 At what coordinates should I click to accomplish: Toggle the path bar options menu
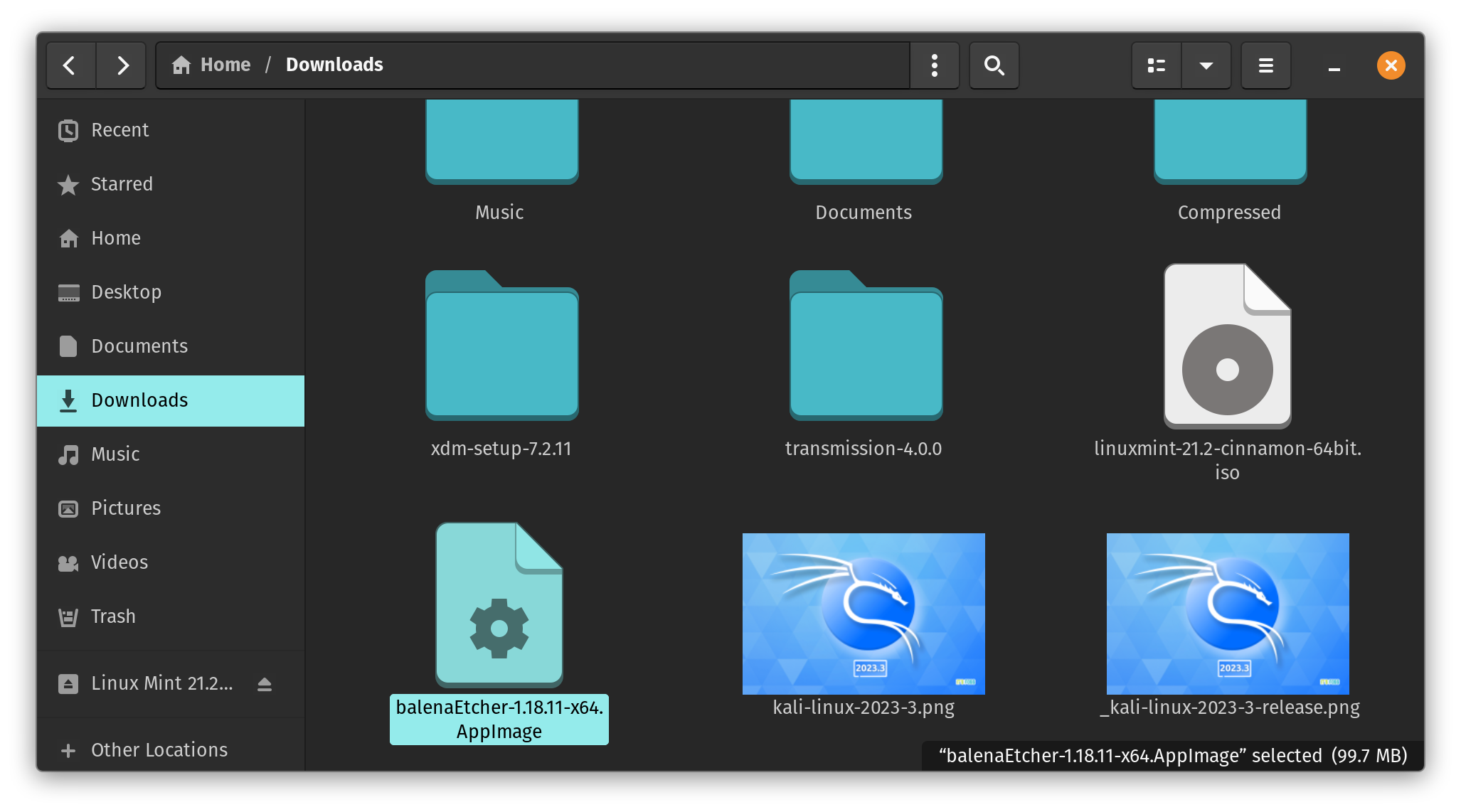point(934,65)
